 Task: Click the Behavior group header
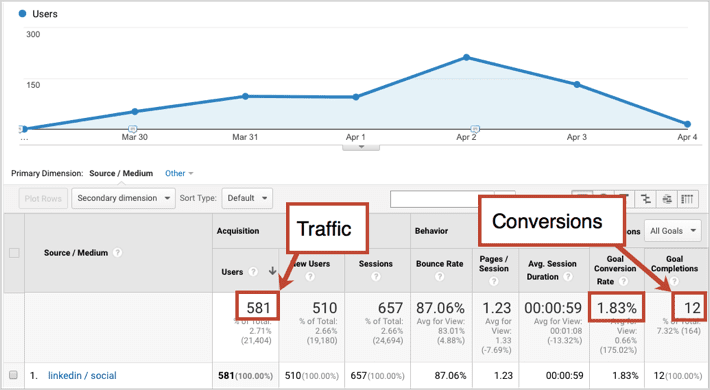[x=432, y=231]
